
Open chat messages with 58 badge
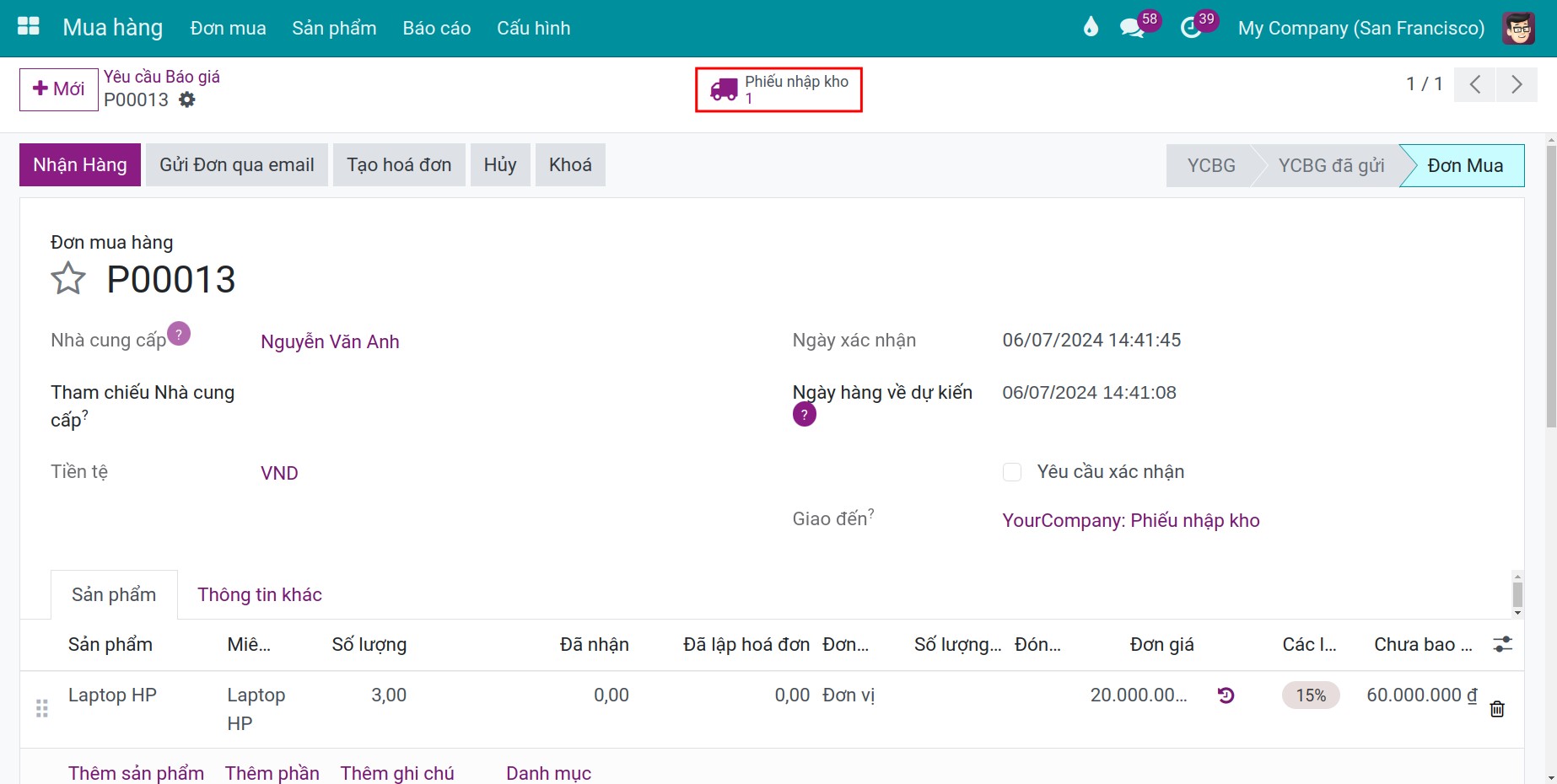tap(1131, 28)
